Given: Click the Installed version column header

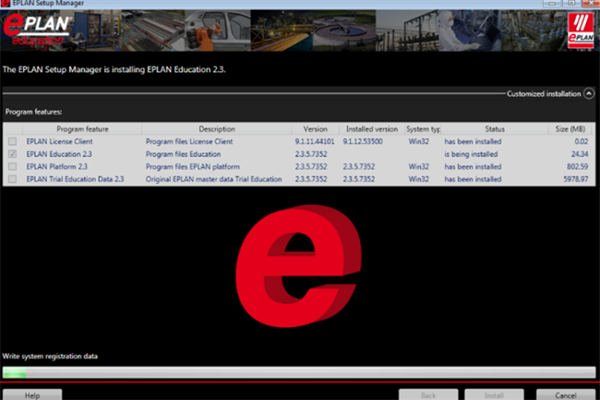Looking at the screenshot, I should [x=371, y=129].
